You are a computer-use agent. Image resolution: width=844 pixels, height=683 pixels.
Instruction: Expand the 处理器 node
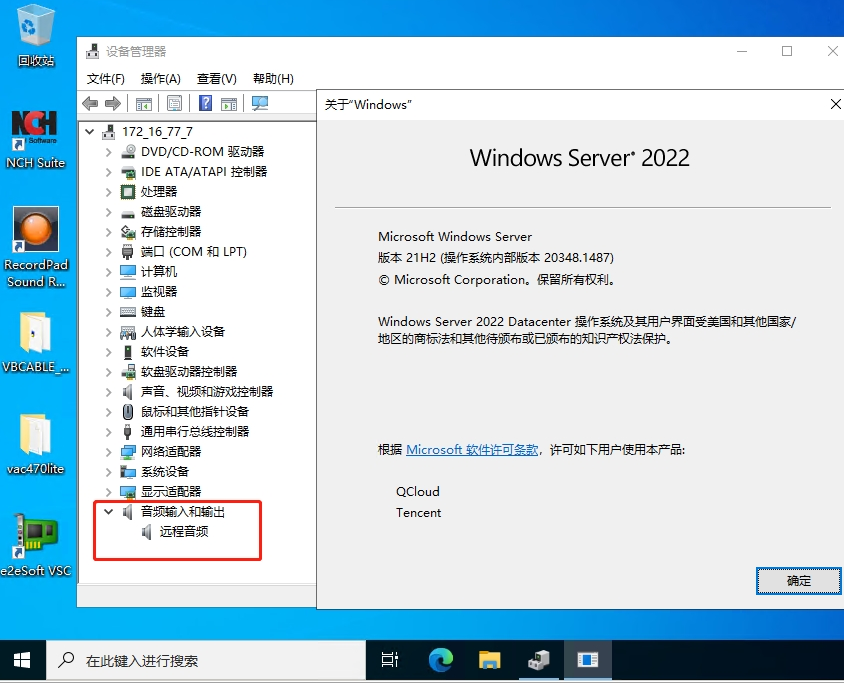coord(109,192)
